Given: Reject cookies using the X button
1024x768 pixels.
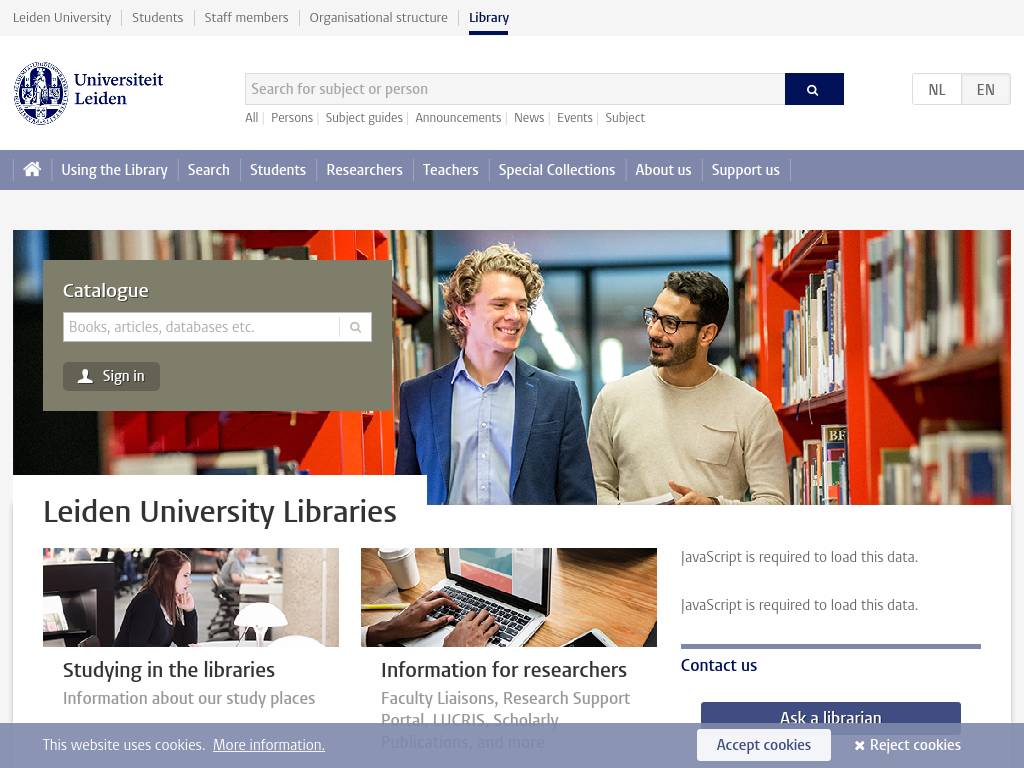Looking at the screenshot, I should (x=907, y=745).
